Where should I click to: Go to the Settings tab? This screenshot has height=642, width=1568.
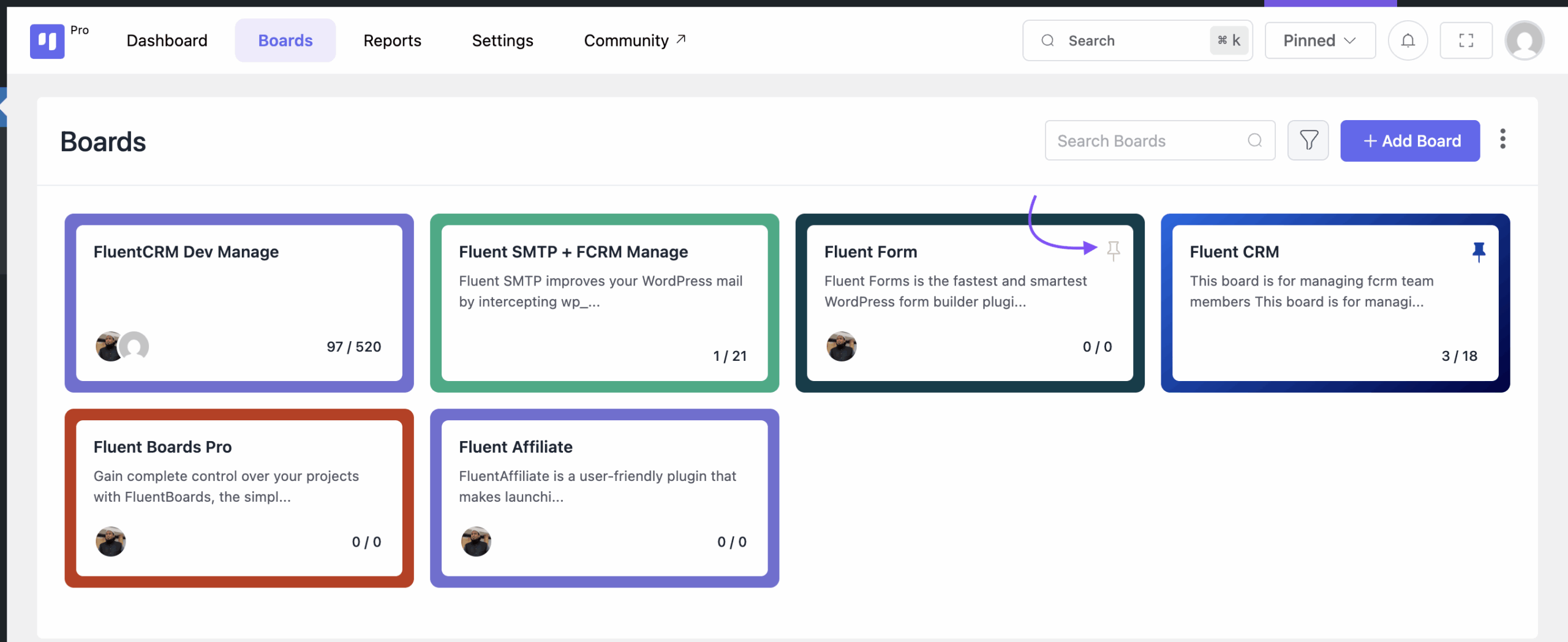click(x=502, y=40)
